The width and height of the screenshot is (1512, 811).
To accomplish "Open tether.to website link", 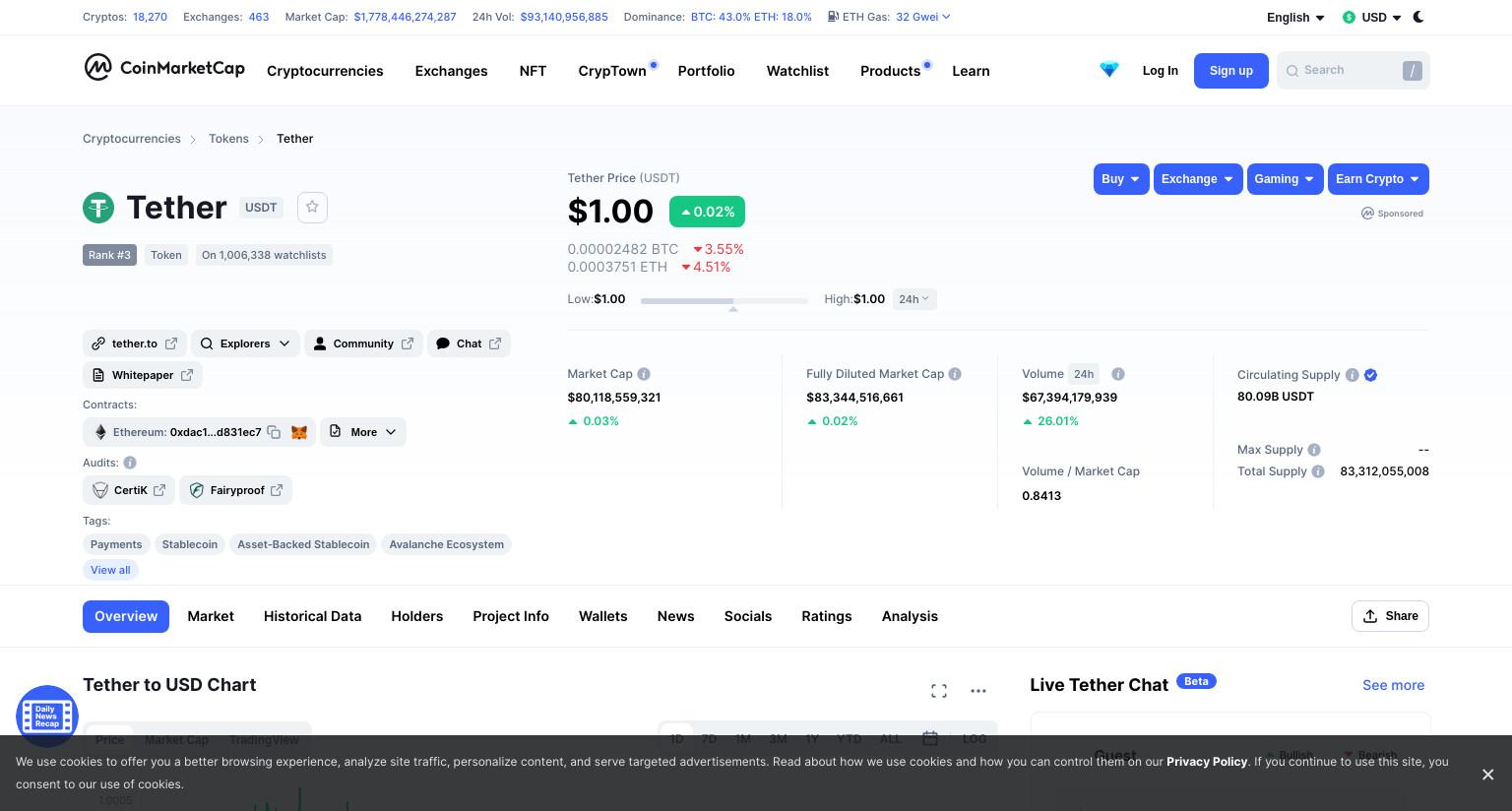I will point(134,343).
